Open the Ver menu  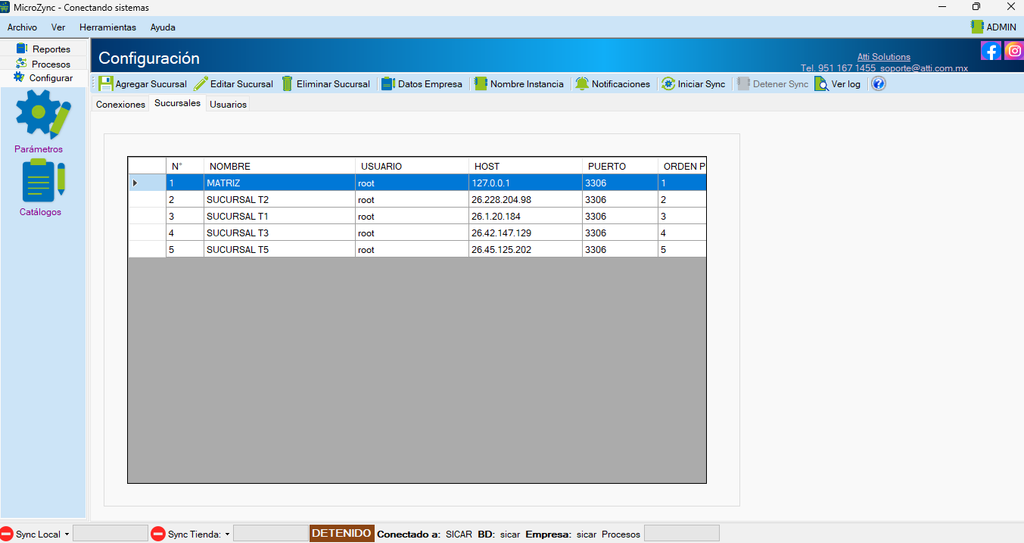click(58, 27)
